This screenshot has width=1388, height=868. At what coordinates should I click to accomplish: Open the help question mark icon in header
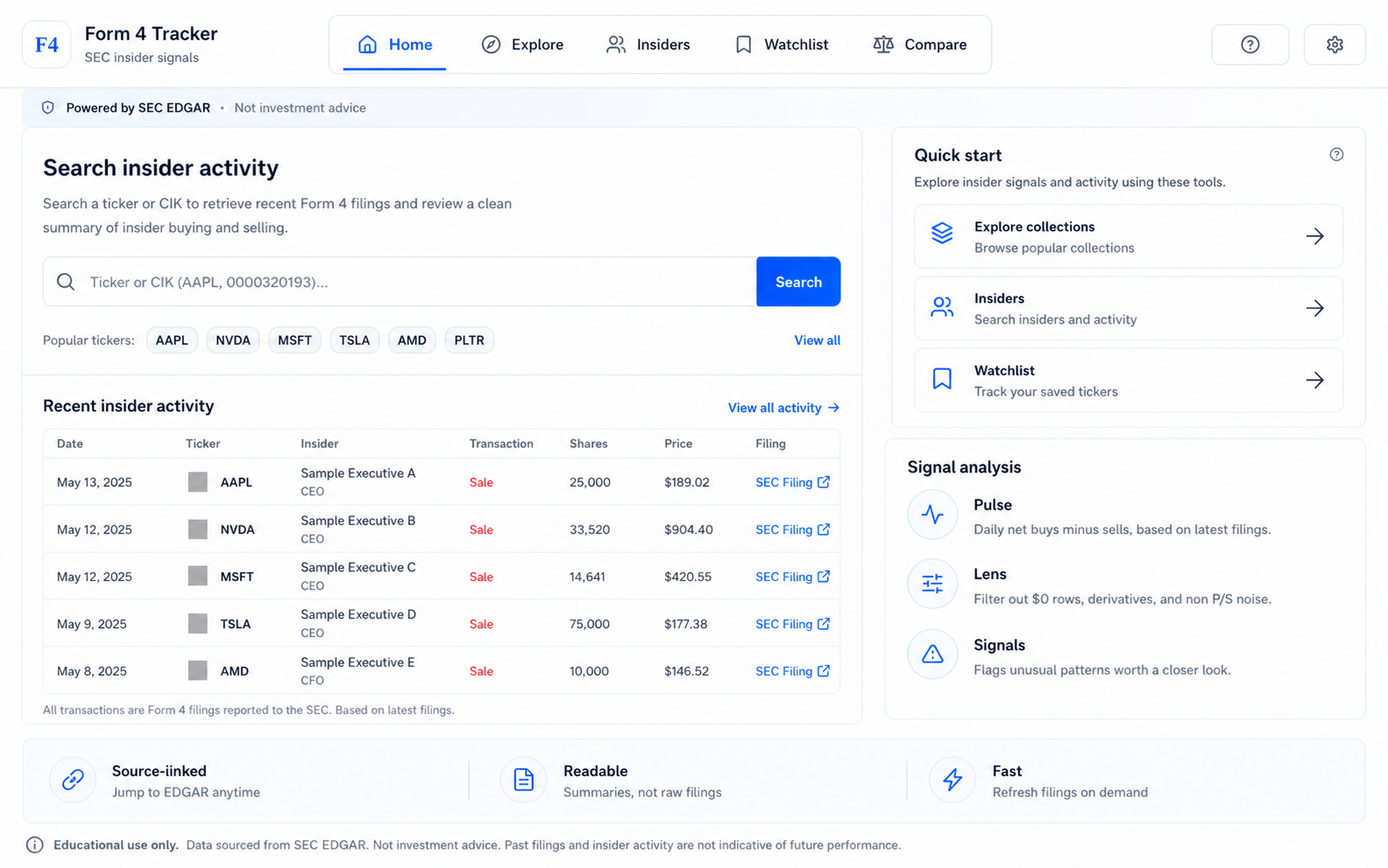point(1250,45)
